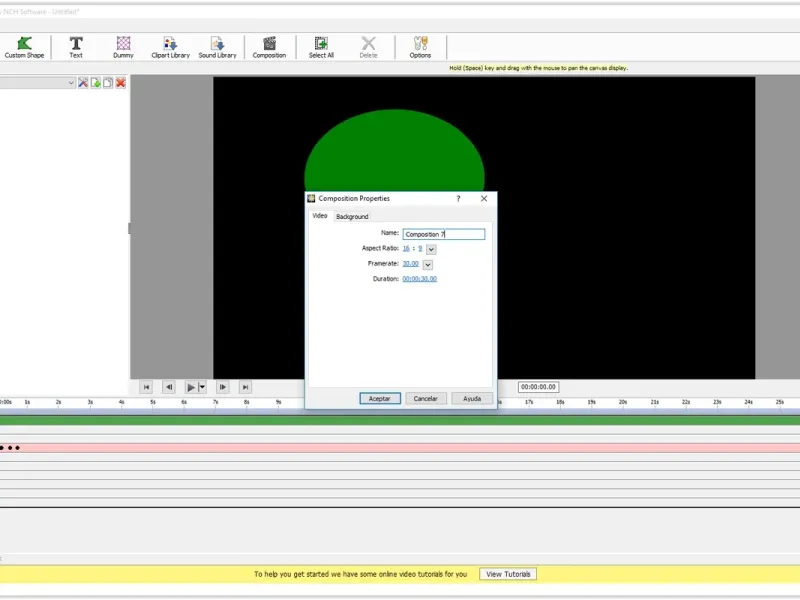Image resolution: width=800 pixels, height=600 pixels.
Task: Open the Clipart Library
Action: point(170,47)
